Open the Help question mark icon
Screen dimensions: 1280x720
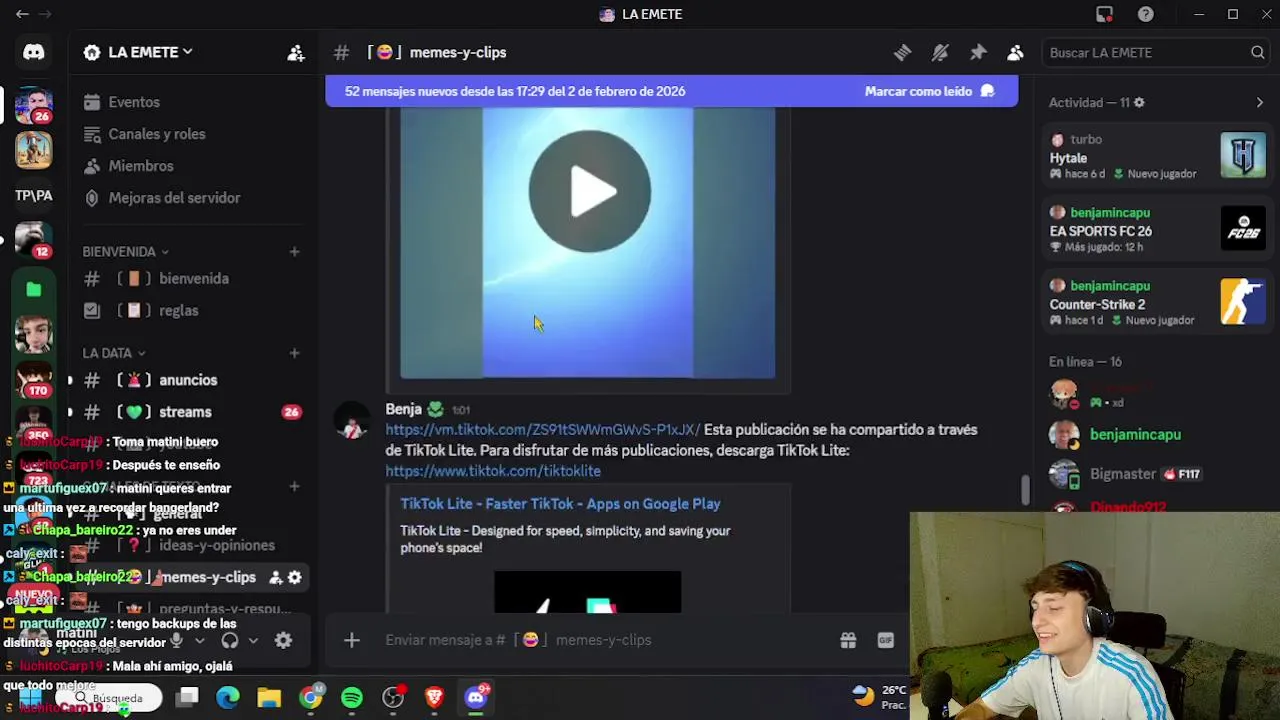pyautogui.click(x=1146, y=14)
